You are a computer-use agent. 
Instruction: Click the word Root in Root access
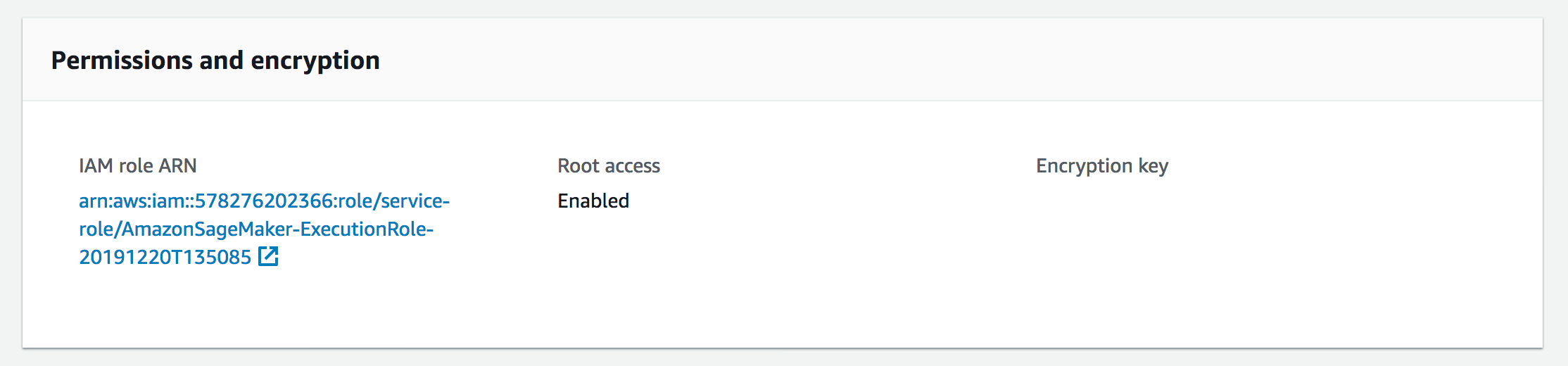(x=578, y=166)
